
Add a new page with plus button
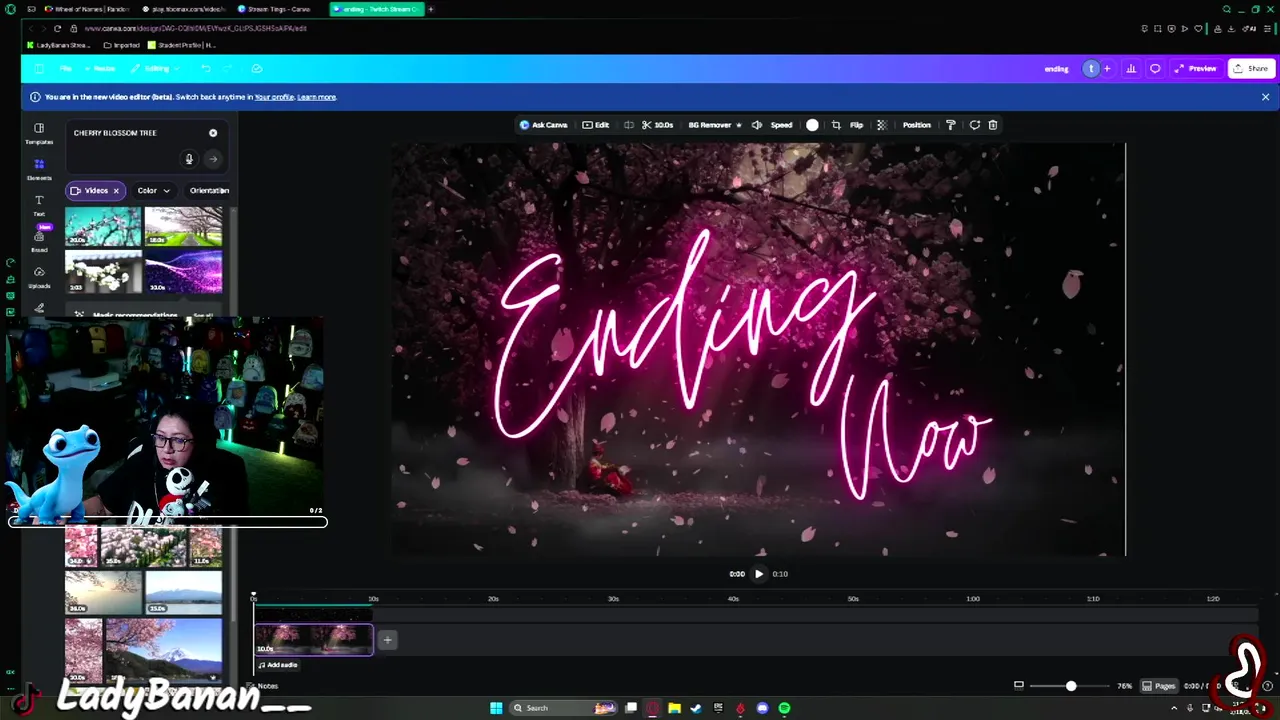pos(387,640)
